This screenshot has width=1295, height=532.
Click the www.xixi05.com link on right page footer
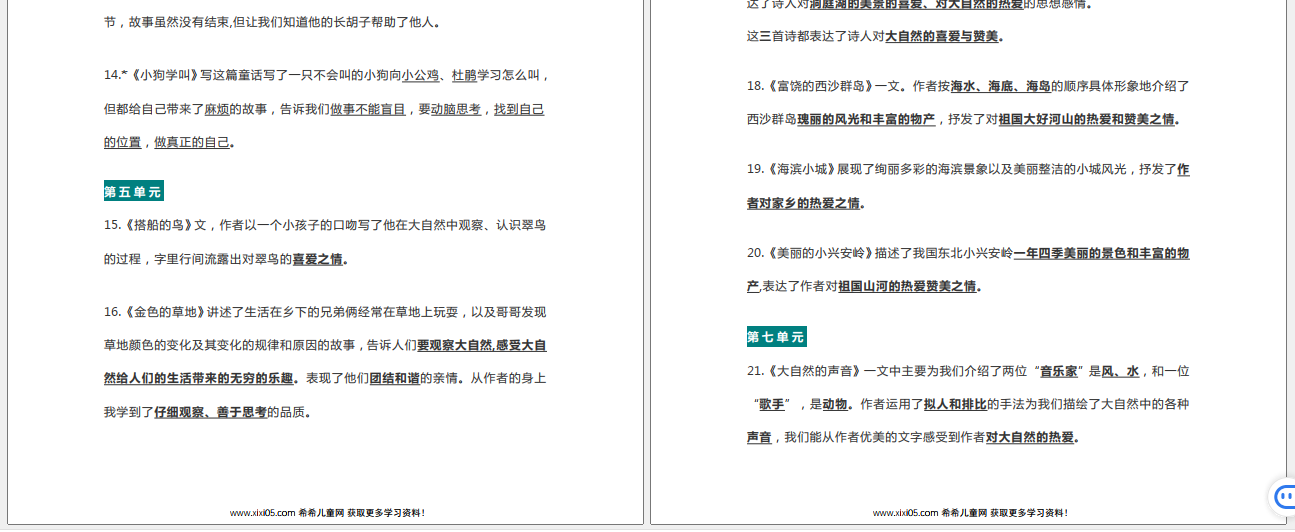coord(905,513)
